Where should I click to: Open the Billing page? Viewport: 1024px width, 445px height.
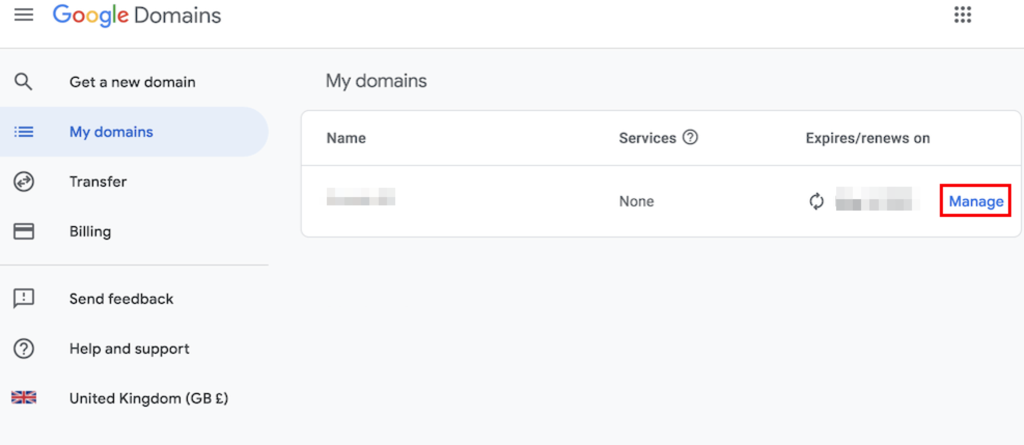[x=90, y=231]
